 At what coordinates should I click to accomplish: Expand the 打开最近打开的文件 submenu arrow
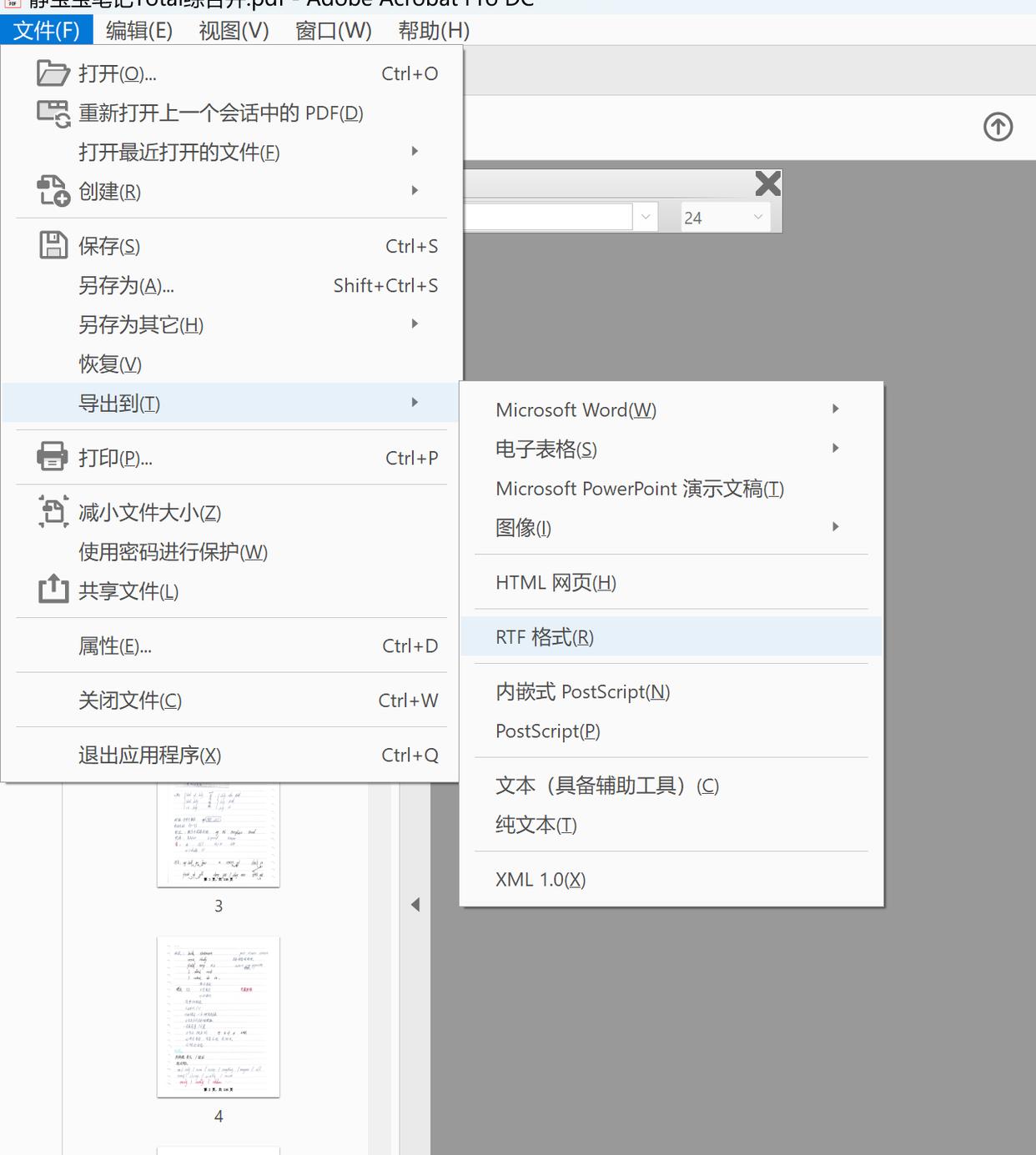(x=415, y=151)
